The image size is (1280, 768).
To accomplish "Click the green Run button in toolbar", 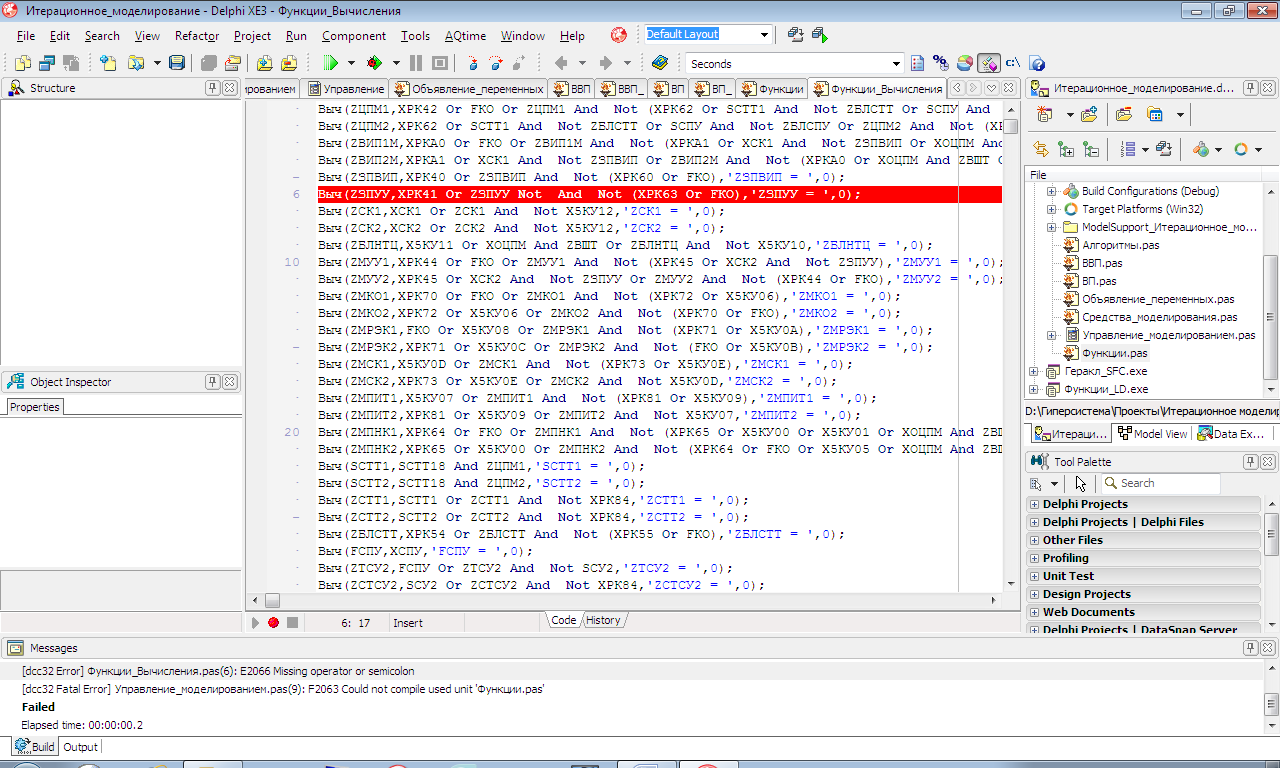I will pos(330,63).
